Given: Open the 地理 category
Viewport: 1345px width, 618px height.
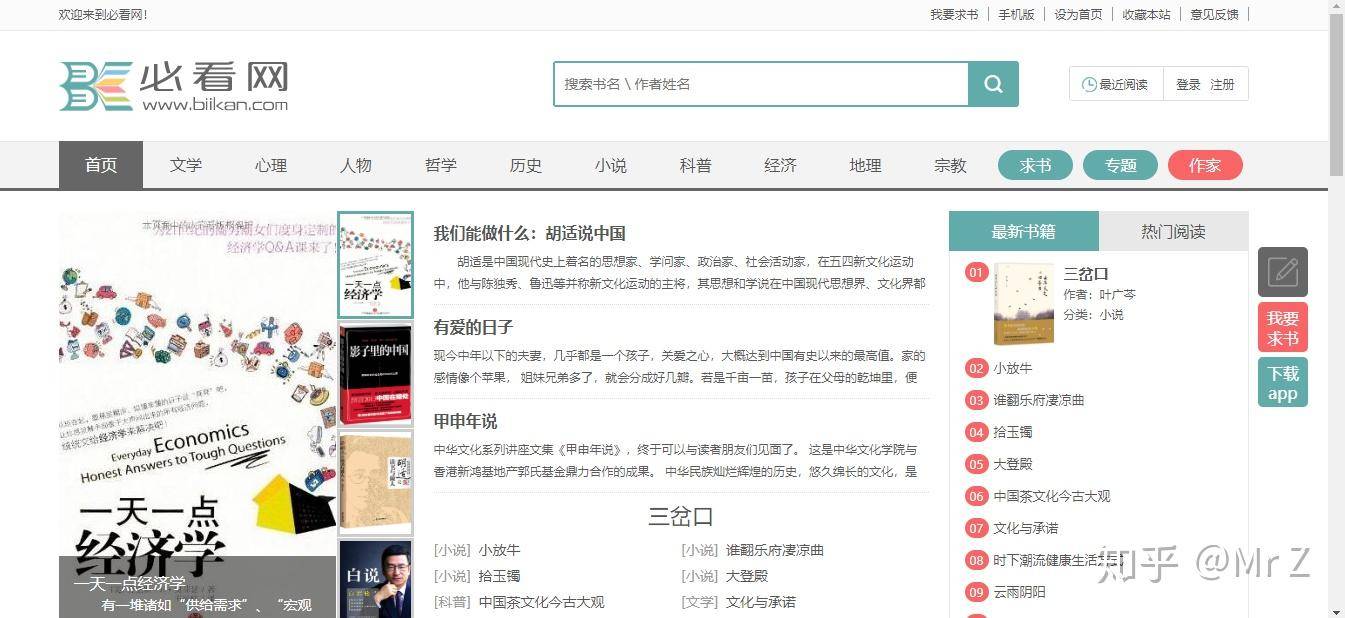Looking at the screenshot, I should coord(866,165).
